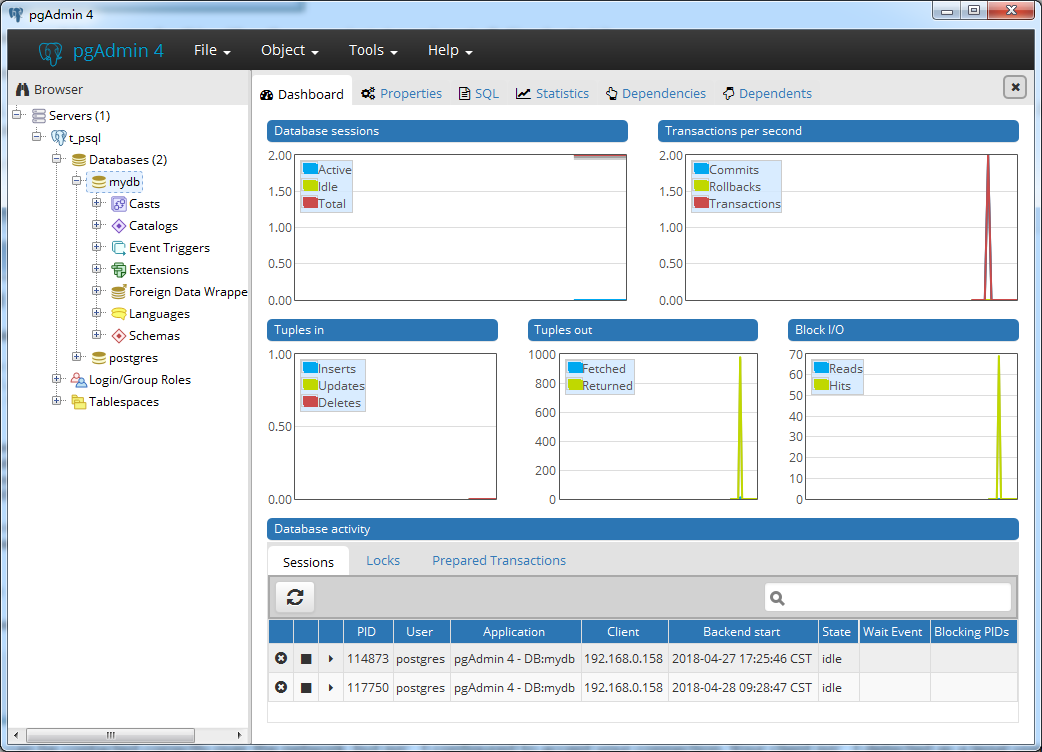Refresh the sessions list
Image resolution: width=1042 pixels, height=752 pixels.
coord(295,597)
